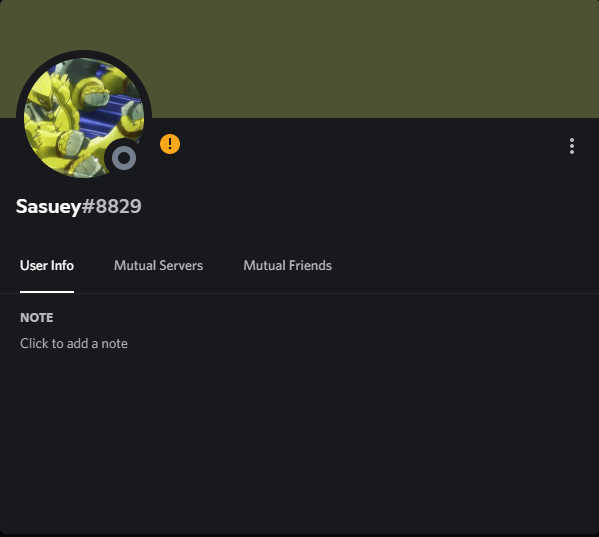This screenshot has height=537, width=599.
Task: Click the orange exclamation warning badge
Action: tap(170, 144)
